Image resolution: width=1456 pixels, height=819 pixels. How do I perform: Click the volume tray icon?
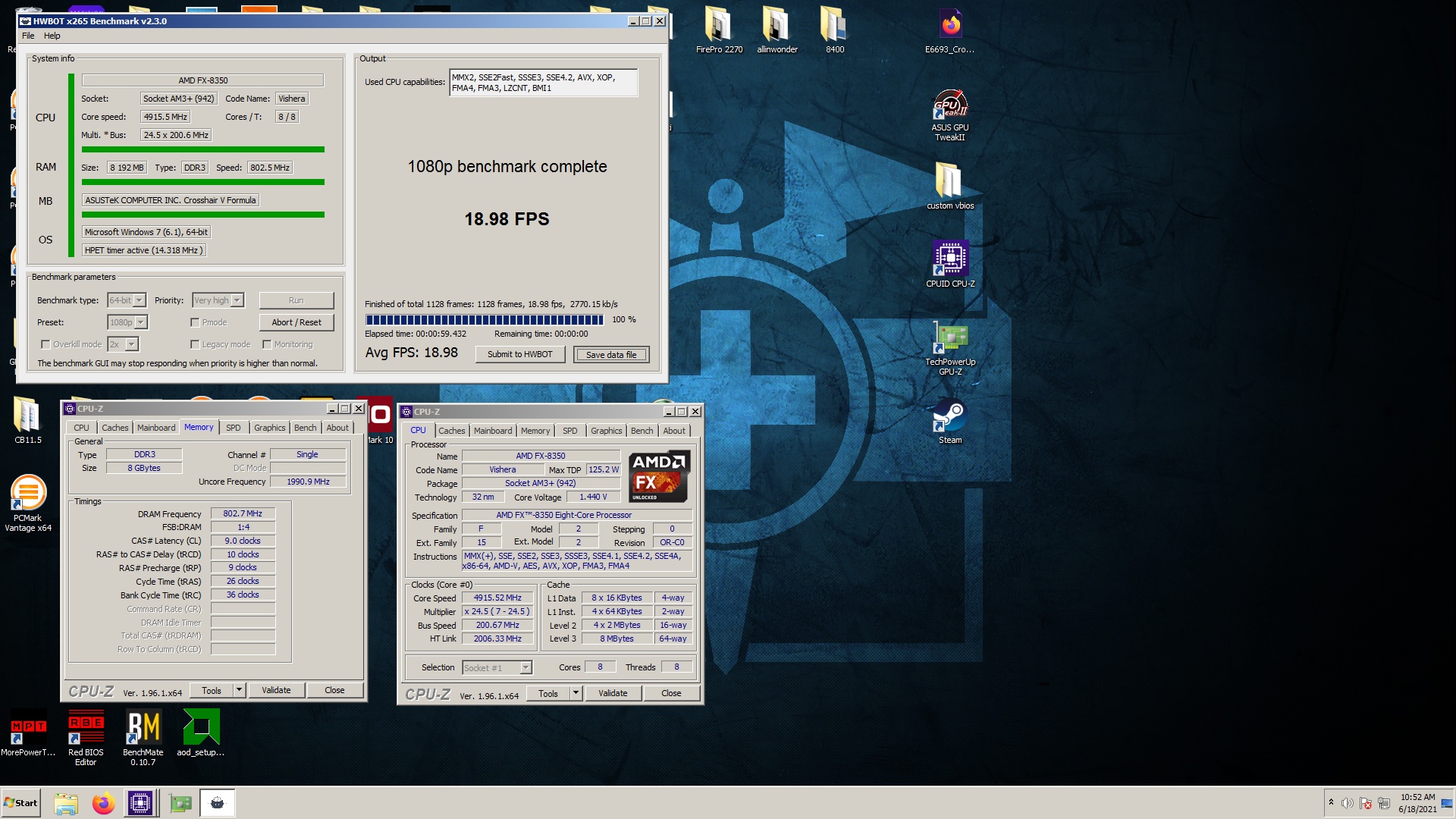click(x=1347, y=803)
